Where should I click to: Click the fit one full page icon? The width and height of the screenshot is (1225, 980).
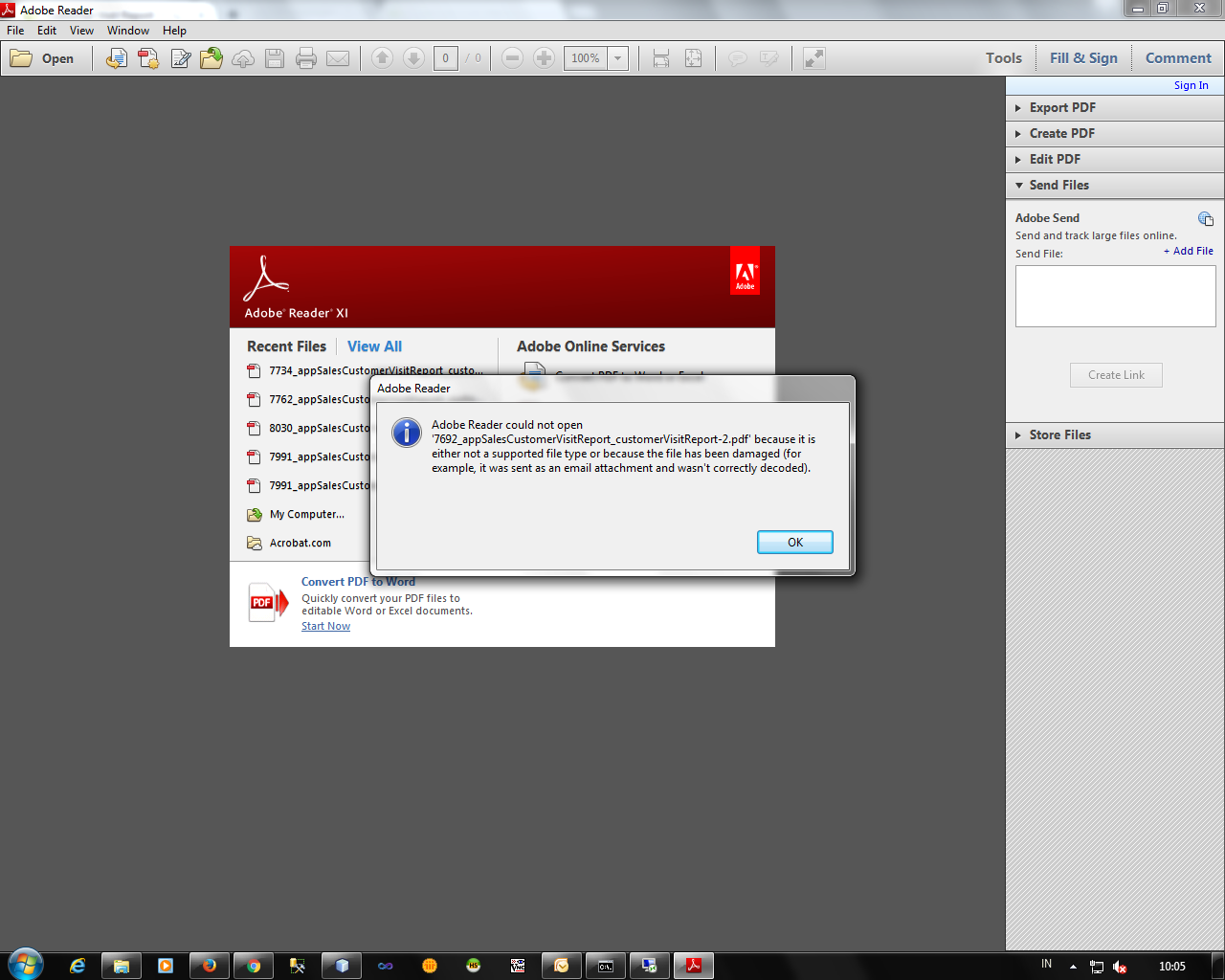click(694, 58)
